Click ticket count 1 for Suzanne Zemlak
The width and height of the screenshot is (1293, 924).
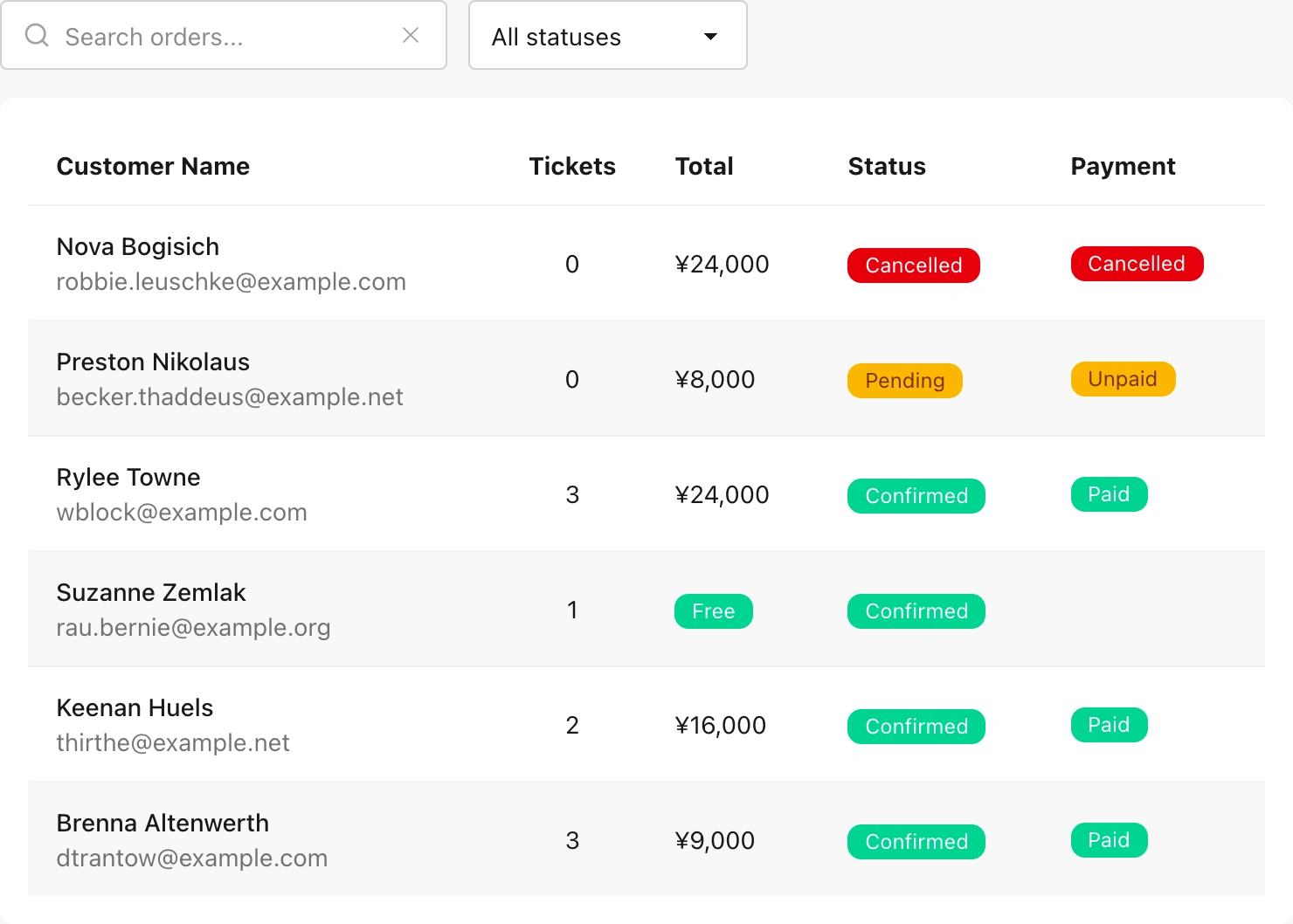coord(572,610)
